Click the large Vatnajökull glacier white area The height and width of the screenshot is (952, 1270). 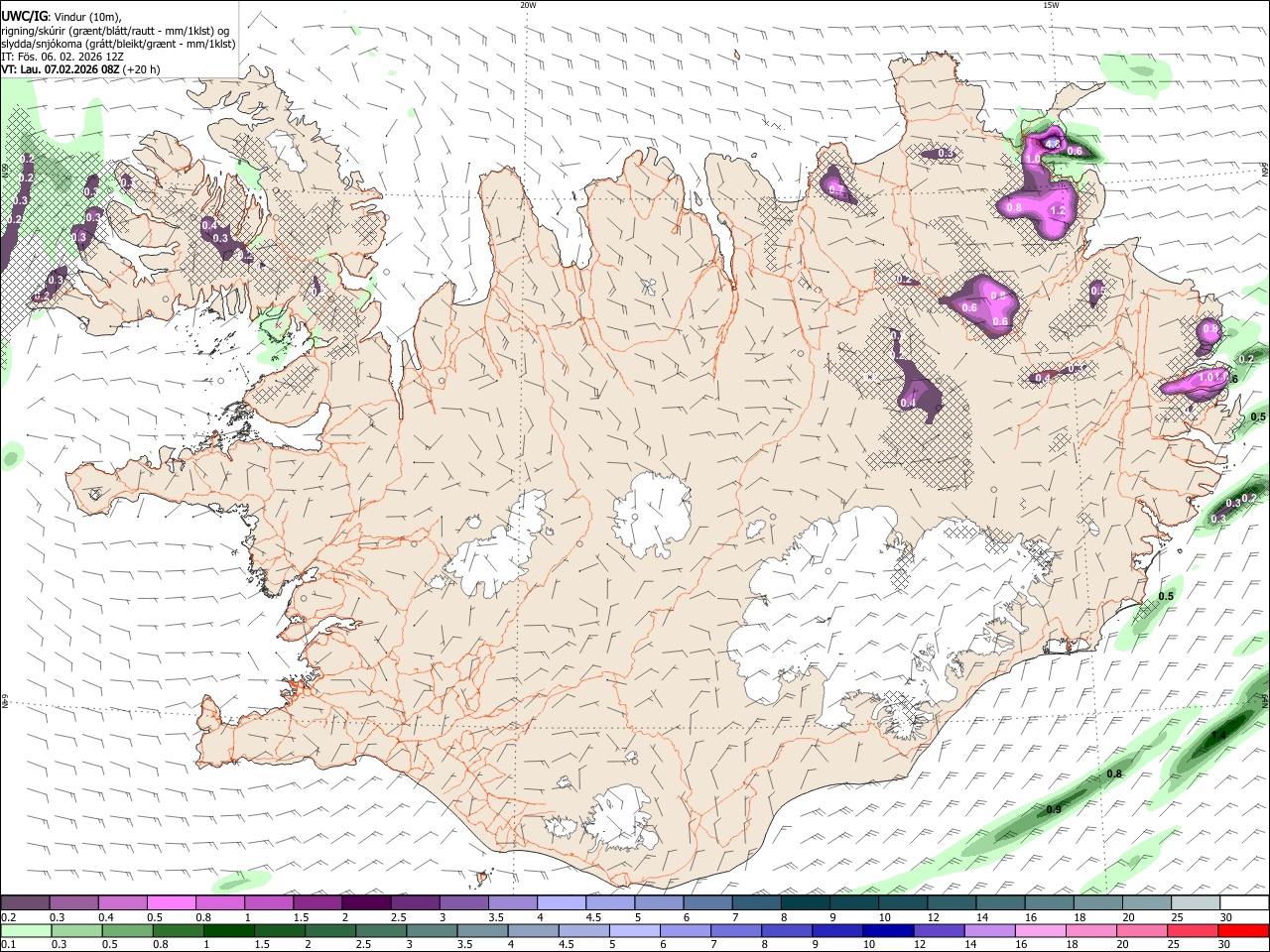click(x=873, y=605)
